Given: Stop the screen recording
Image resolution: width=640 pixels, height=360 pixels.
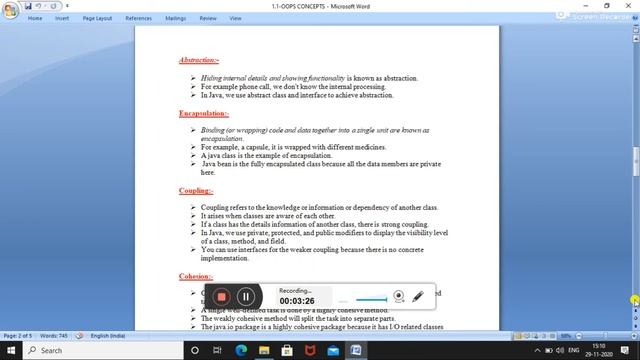Looking at the screenshot, I should 221,297.
